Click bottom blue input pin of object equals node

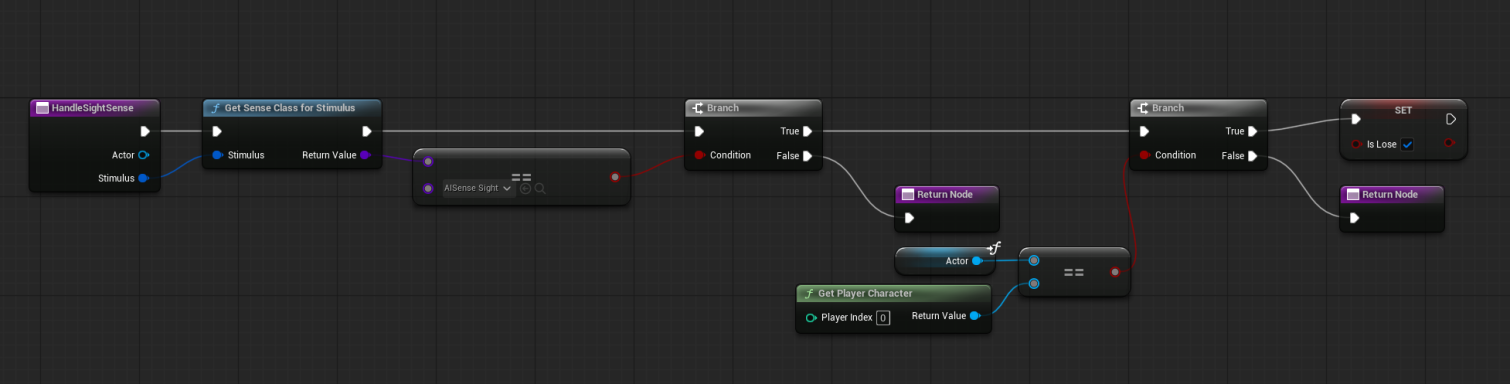click(1033, 283)
